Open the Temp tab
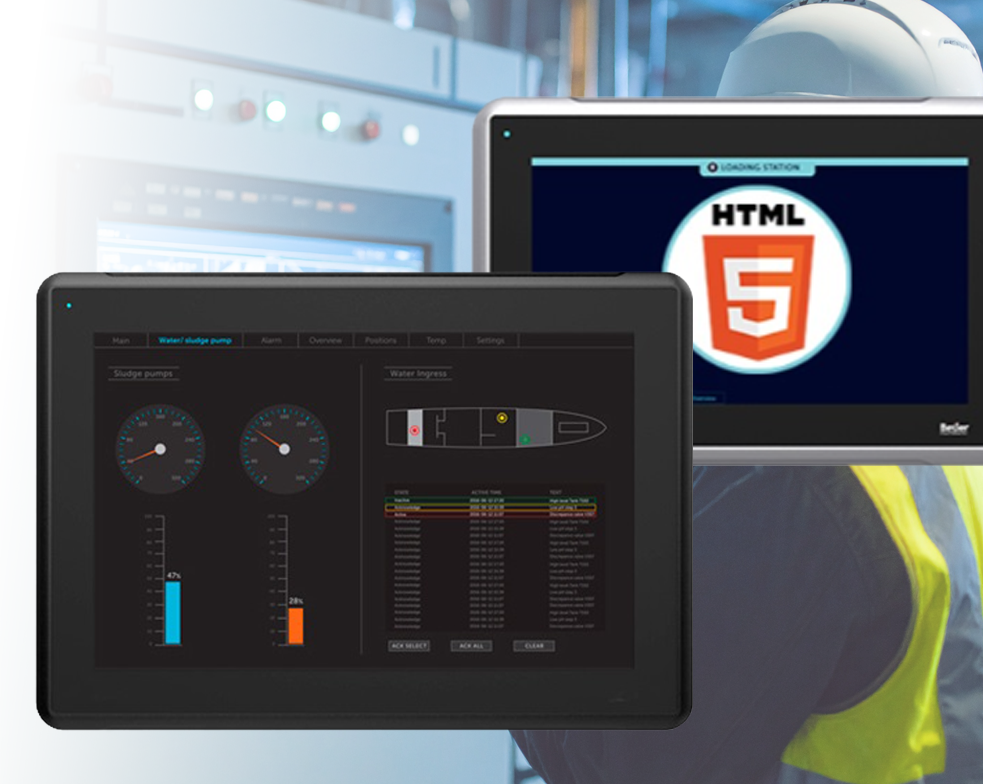The height and width of the screenshot is (784, 983). (x=436, y=340)
